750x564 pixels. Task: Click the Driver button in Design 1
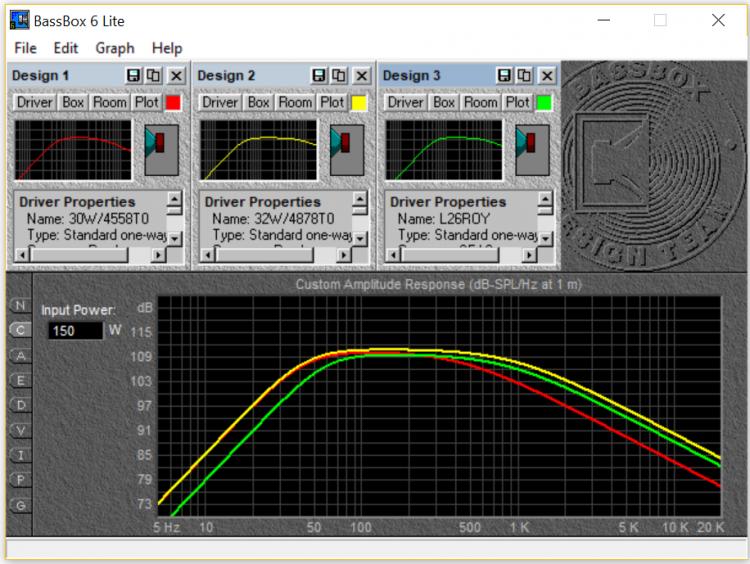coord(35,102)
